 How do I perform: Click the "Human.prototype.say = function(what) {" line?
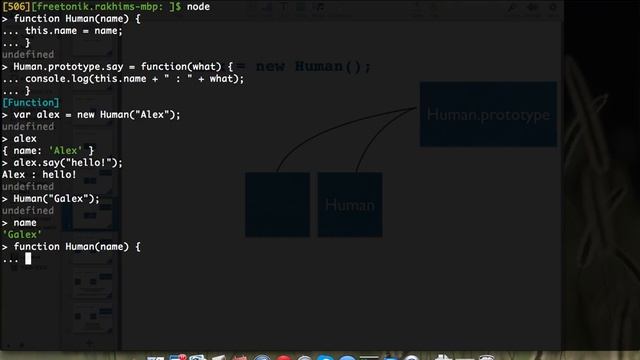[x=123, y=67]
